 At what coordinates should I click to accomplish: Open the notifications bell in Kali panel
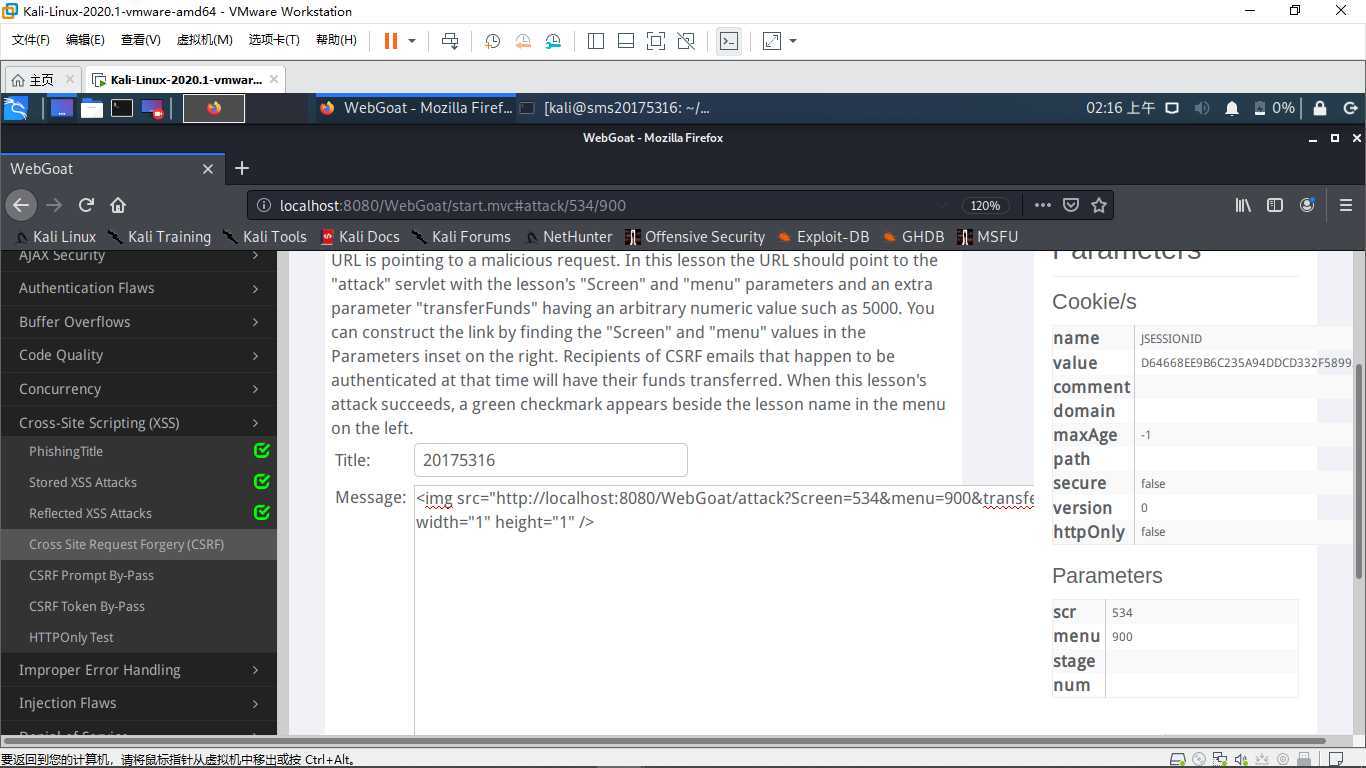pyautogui.click(x=1232, y=108)
